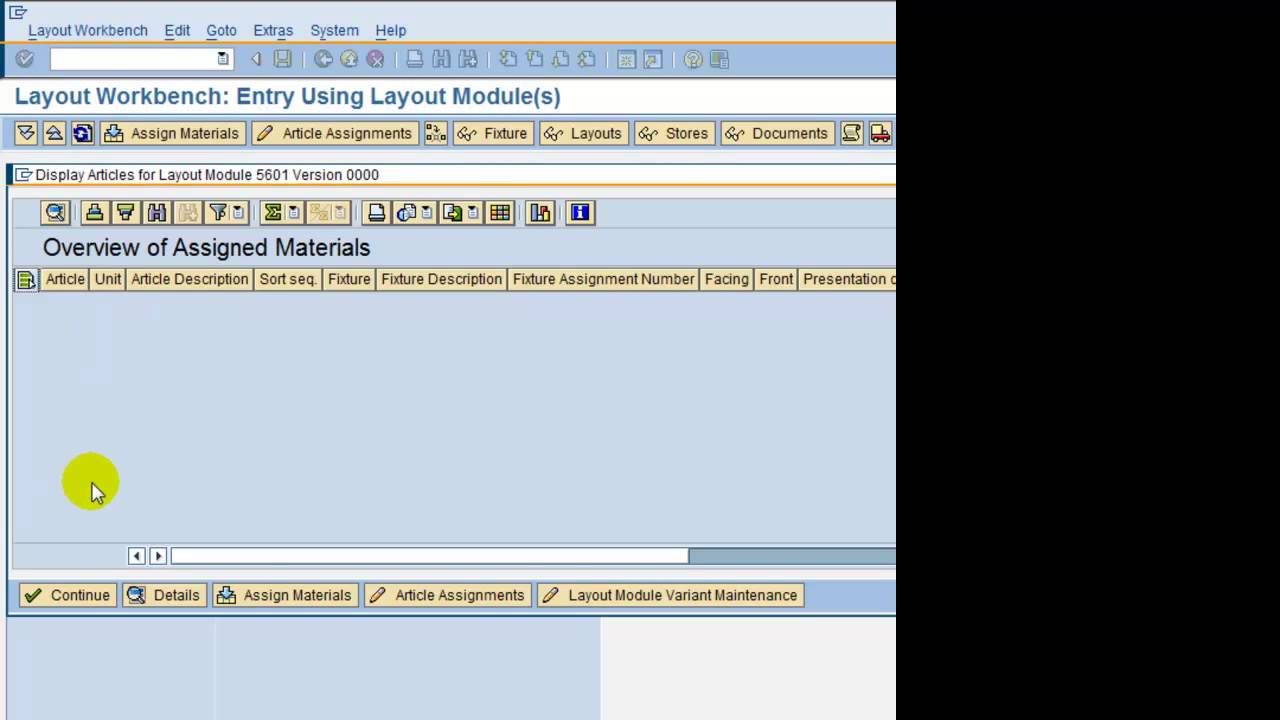Viewport: 1280px width, 720px height.
Task: Click the bottom Assign Materials button
Action: [285, 595]
